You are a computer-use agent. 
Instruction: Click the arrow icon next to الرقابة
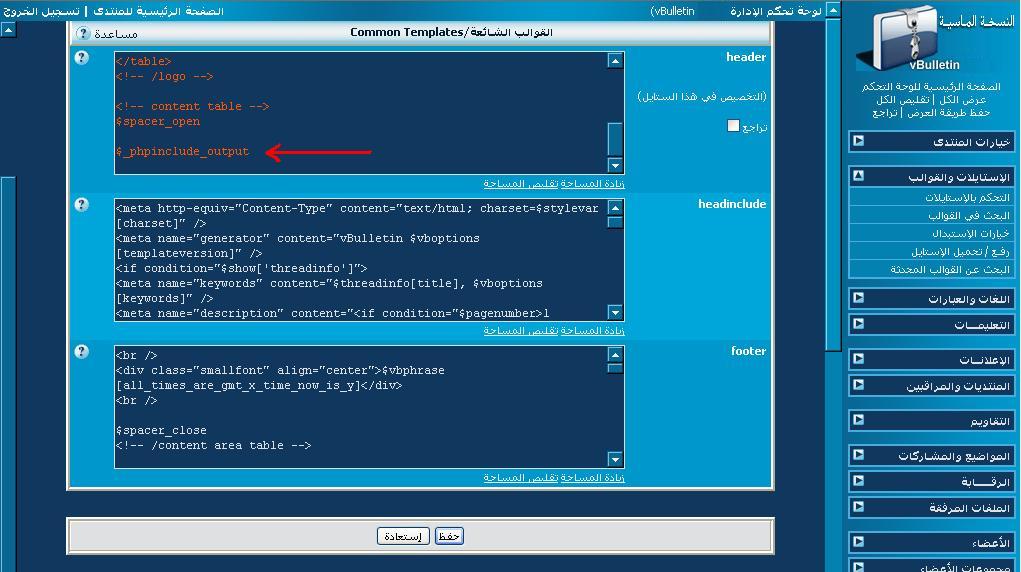click(x=858, y=481)
